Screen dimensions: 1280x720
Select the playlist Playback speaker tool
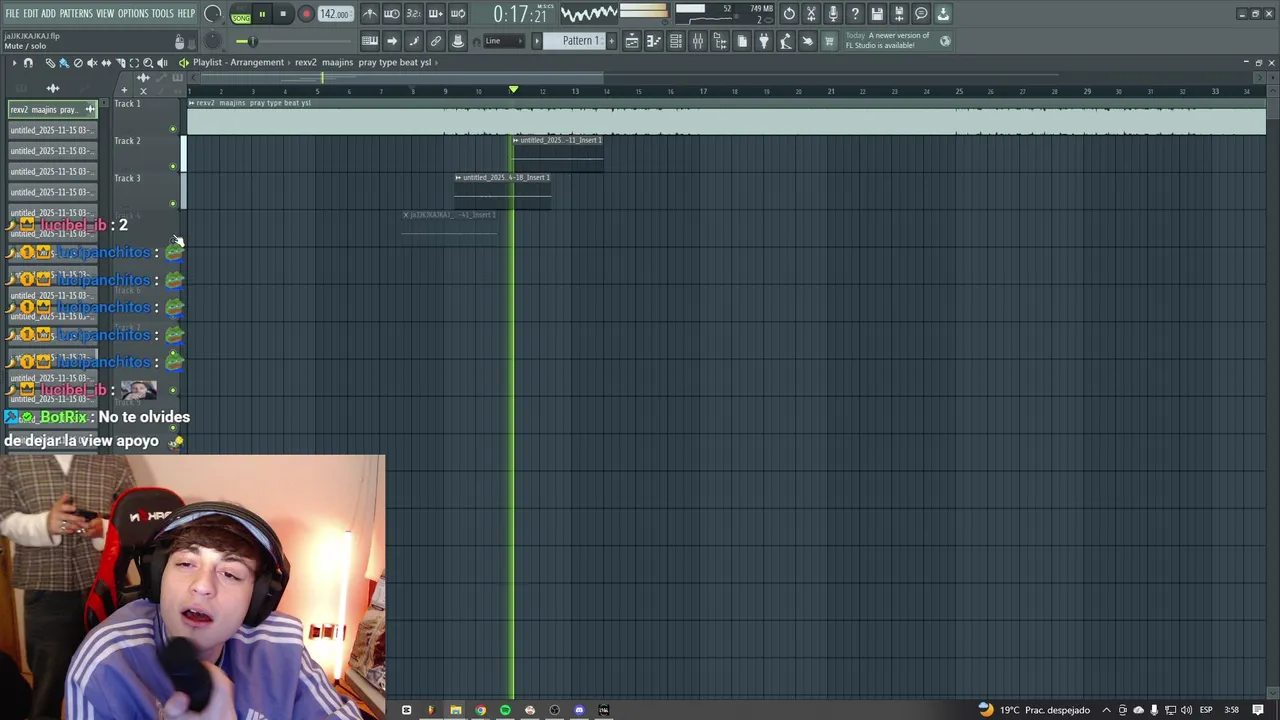(x=162, y=62)
